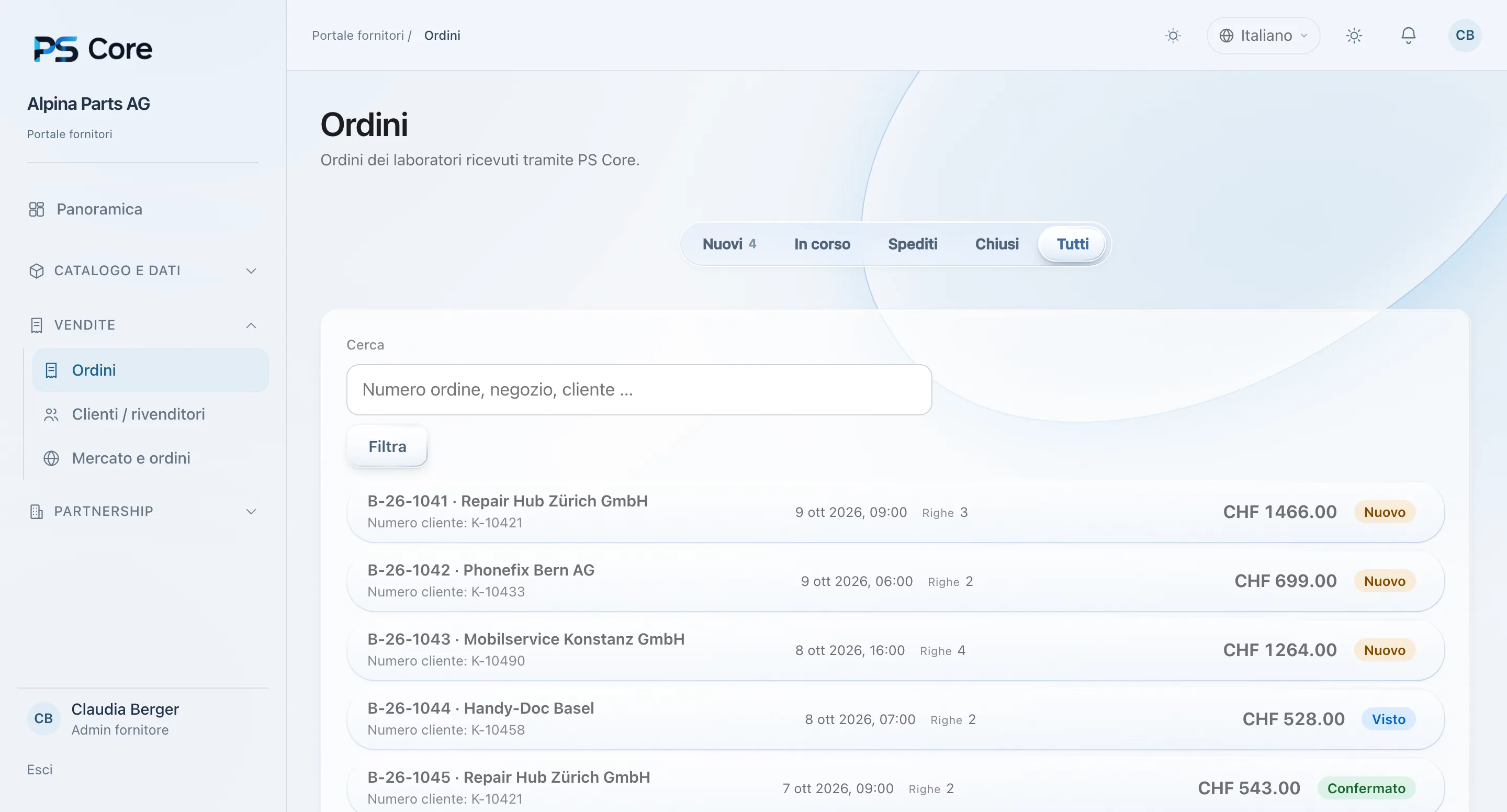
Task: Click the Nuovo badge on order B-26-1042
Action: pos(1384,581)
